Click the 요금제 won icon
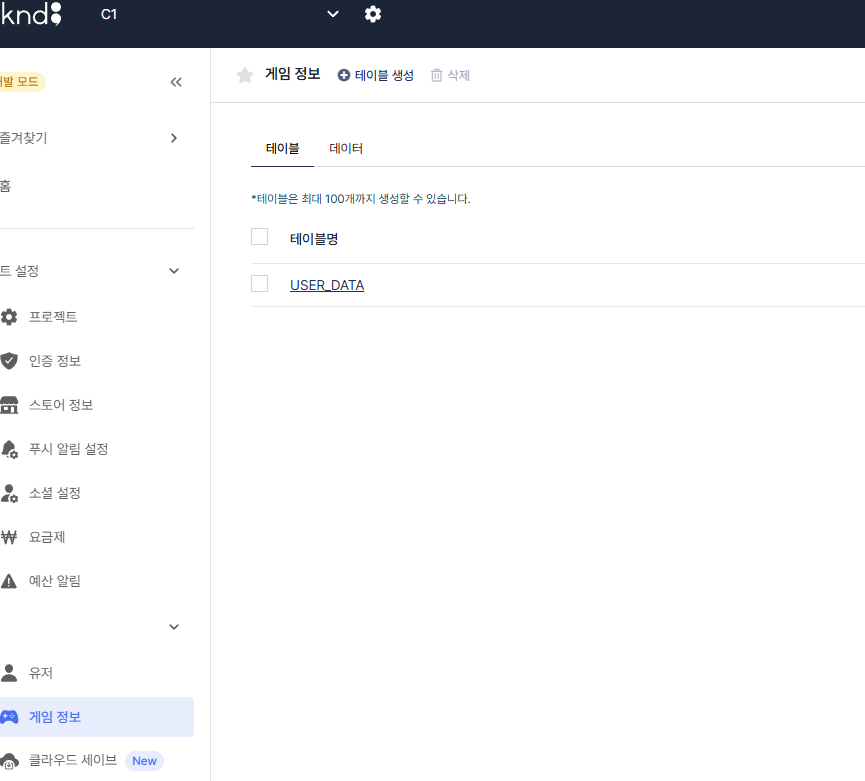Viewport: 865px width, 781px height. pyautogui.click(x=9, y=537)
